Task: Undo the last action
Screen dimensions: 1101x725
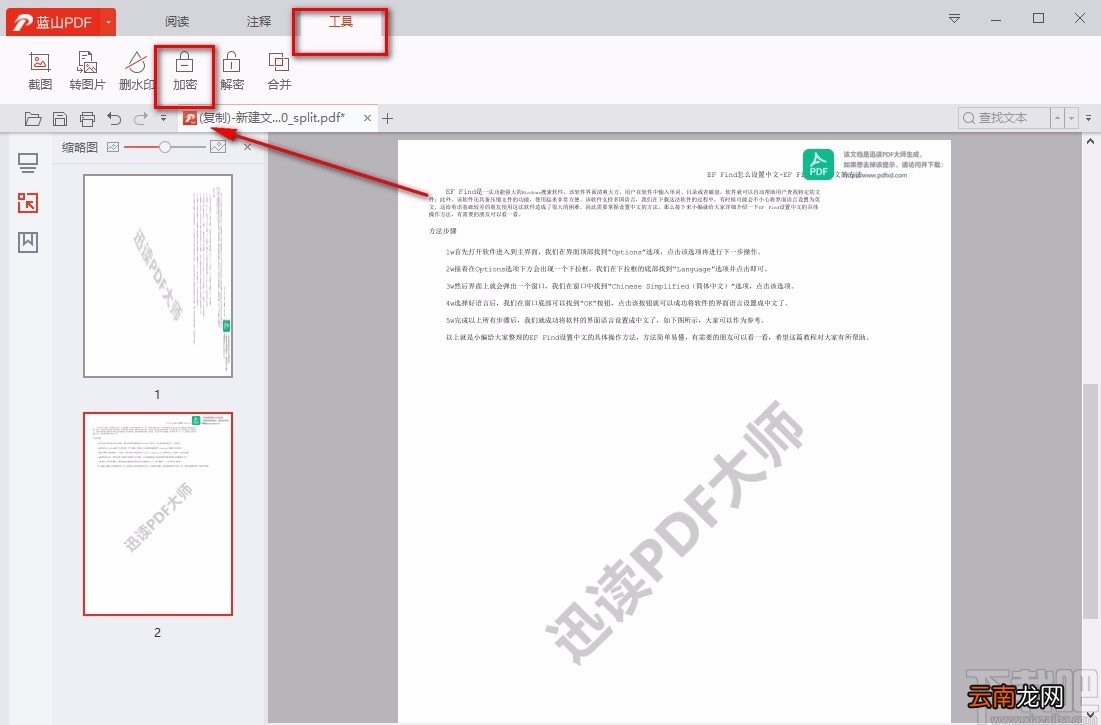Action: click(114, 119)
